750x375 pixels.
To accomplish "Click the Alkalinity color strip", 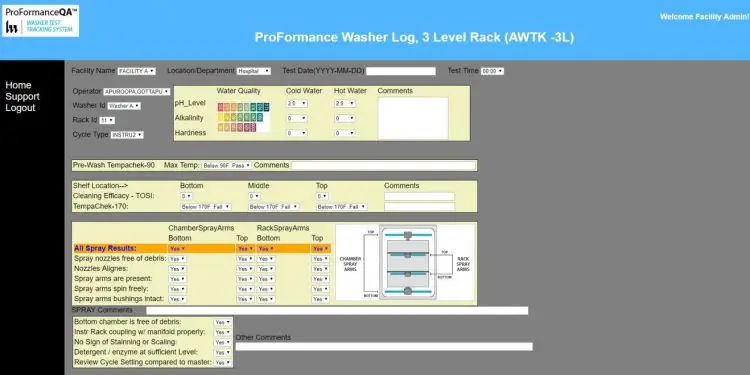I will [240, 117].
